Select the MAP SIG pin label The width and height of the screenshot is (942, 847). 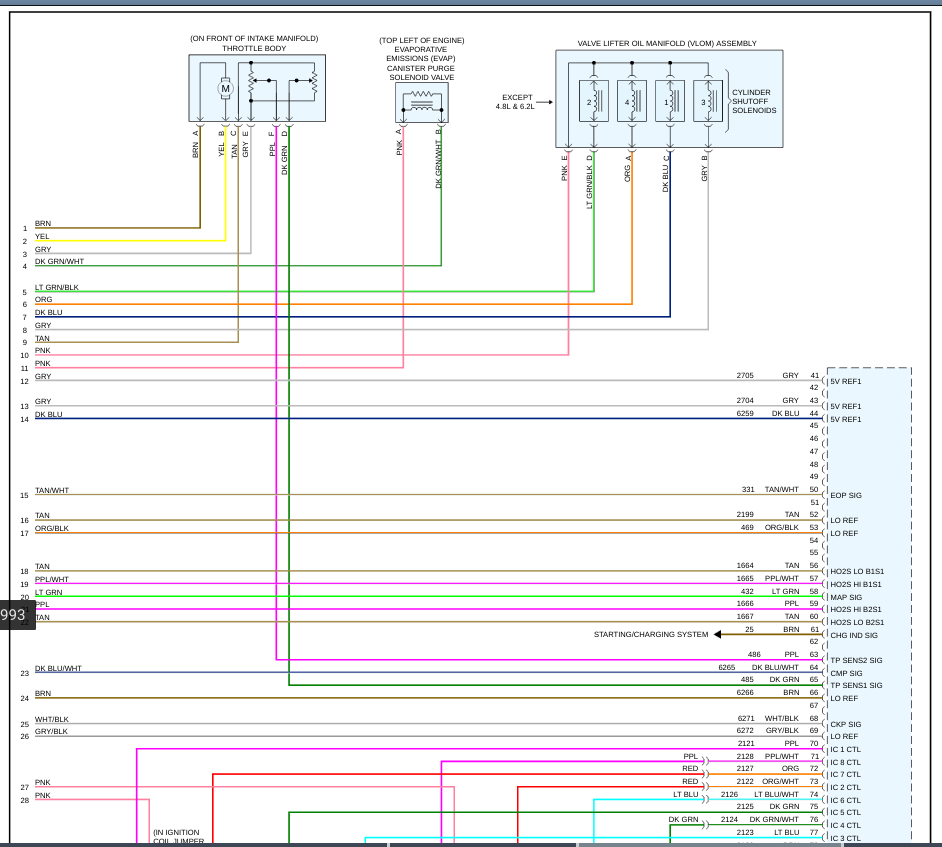(x=846, y=597)
